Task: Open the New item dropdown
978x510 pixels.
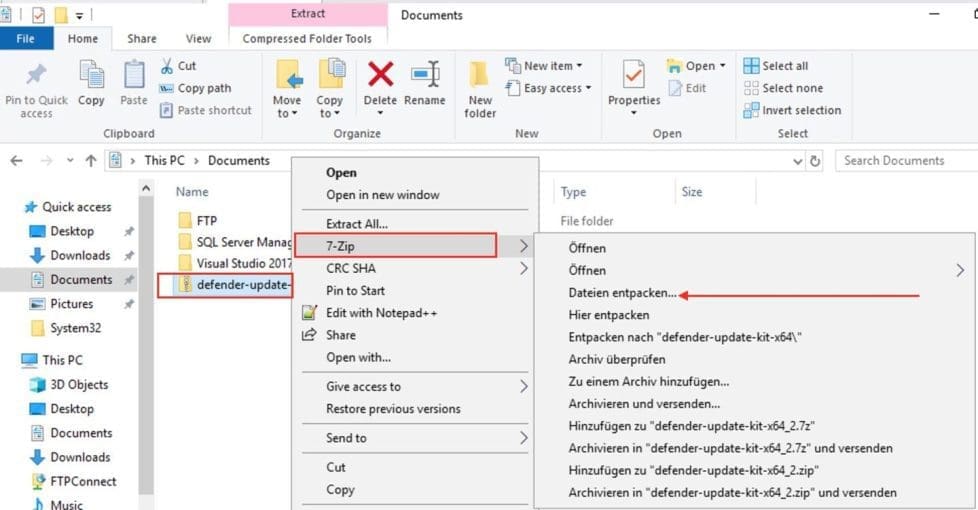Action: 545,66
